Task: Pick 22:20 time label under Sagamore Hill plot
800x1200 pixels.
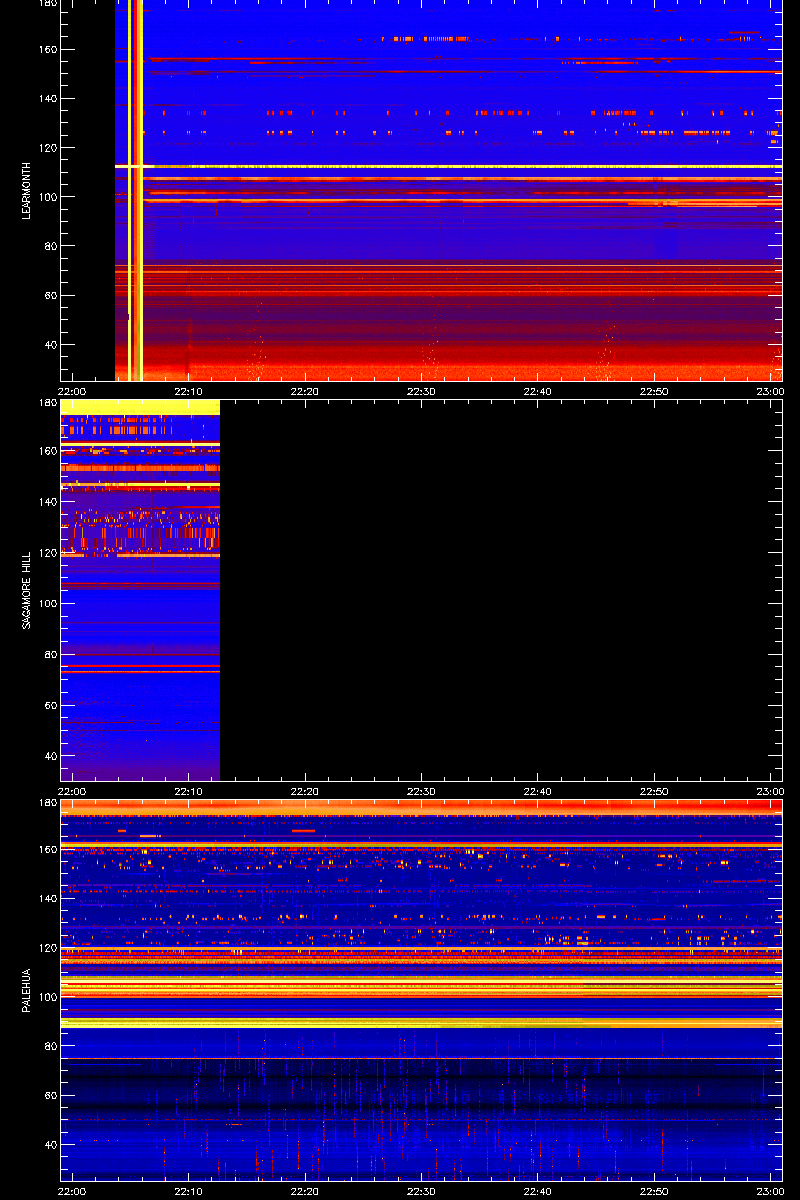Action: pos(305,791)
